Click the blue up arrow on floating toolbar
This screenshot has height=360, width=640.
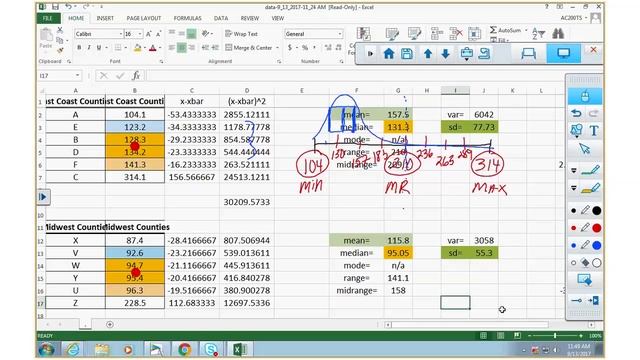[x=428, y=53]
